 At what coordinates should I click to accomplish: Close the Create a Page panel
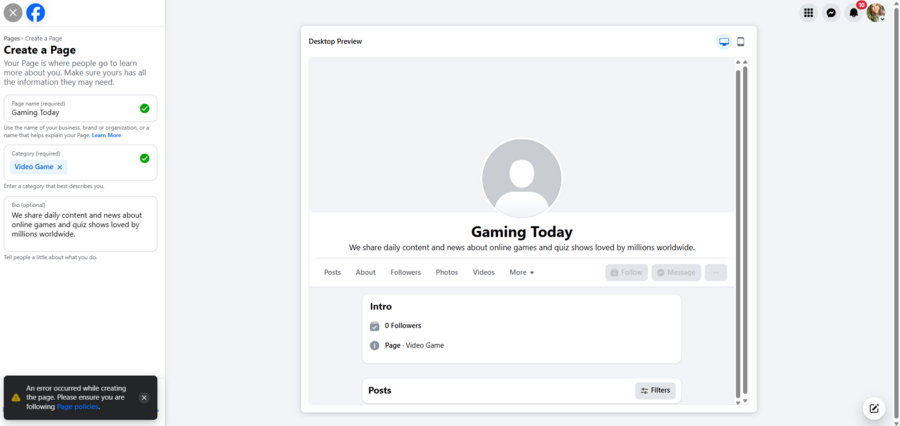(x=13, y=13)
